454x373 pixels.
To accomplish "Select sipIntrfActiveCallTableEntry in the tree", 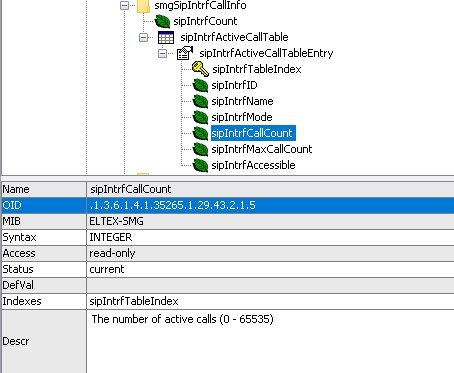I will pyautogui.click(x=266, y=53).
